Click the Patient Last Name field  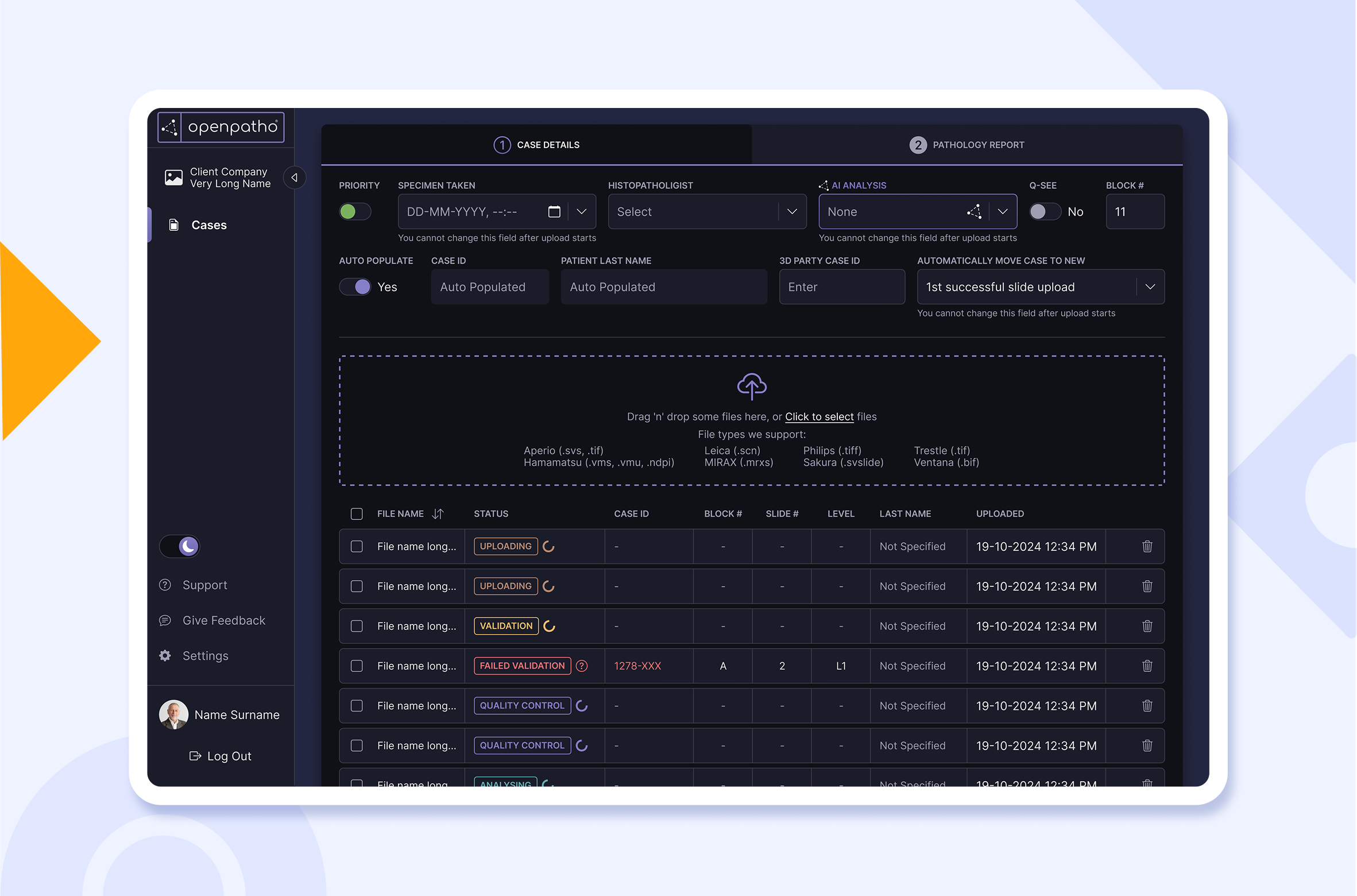664,287
